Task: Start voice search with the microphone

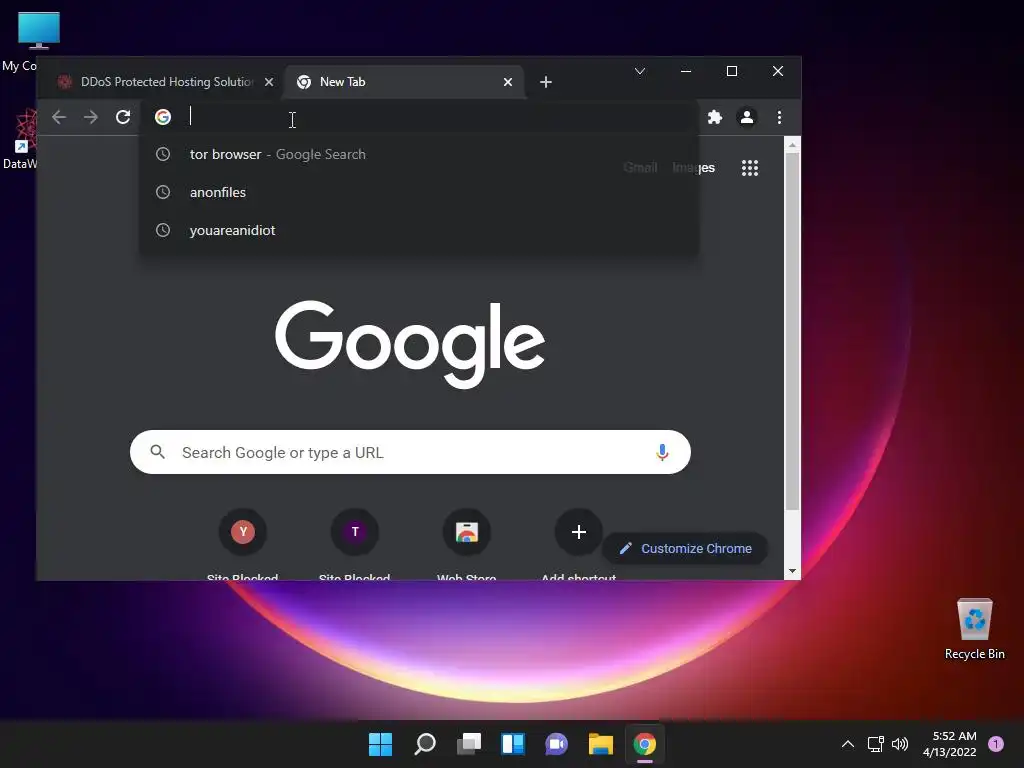Action: pos(662,452)
